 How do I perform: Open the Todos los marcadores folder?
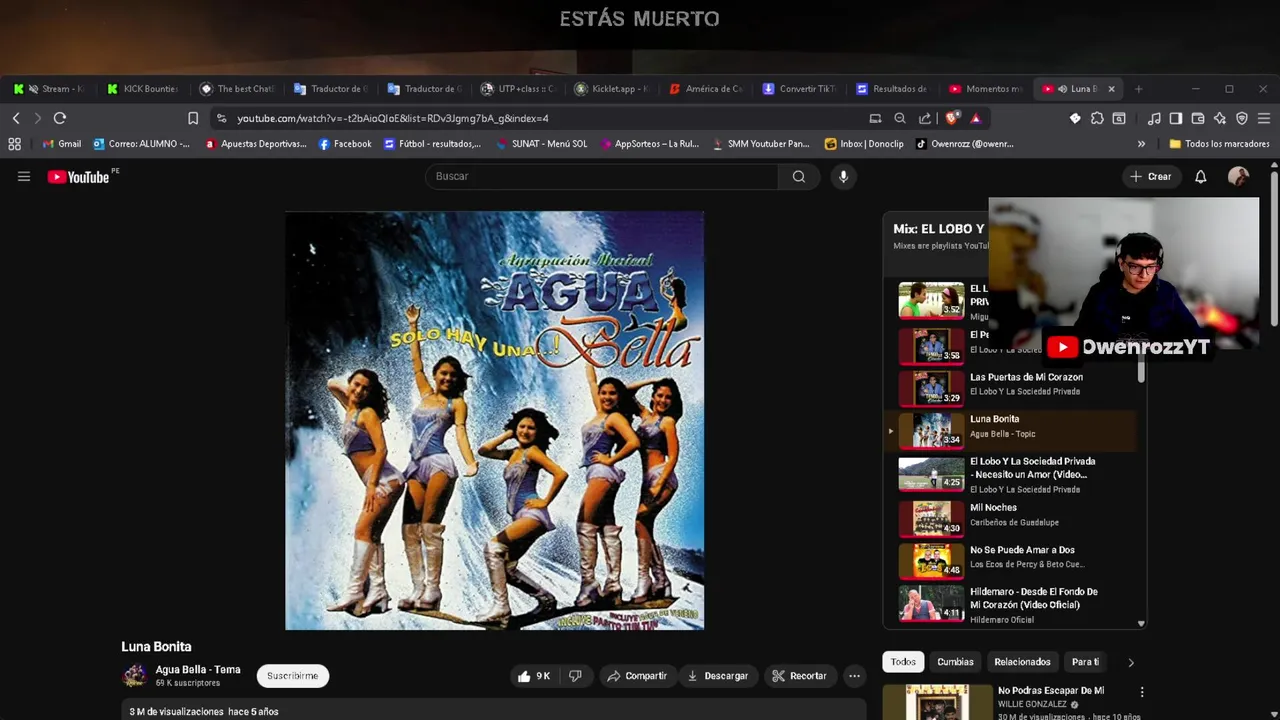1219,144
